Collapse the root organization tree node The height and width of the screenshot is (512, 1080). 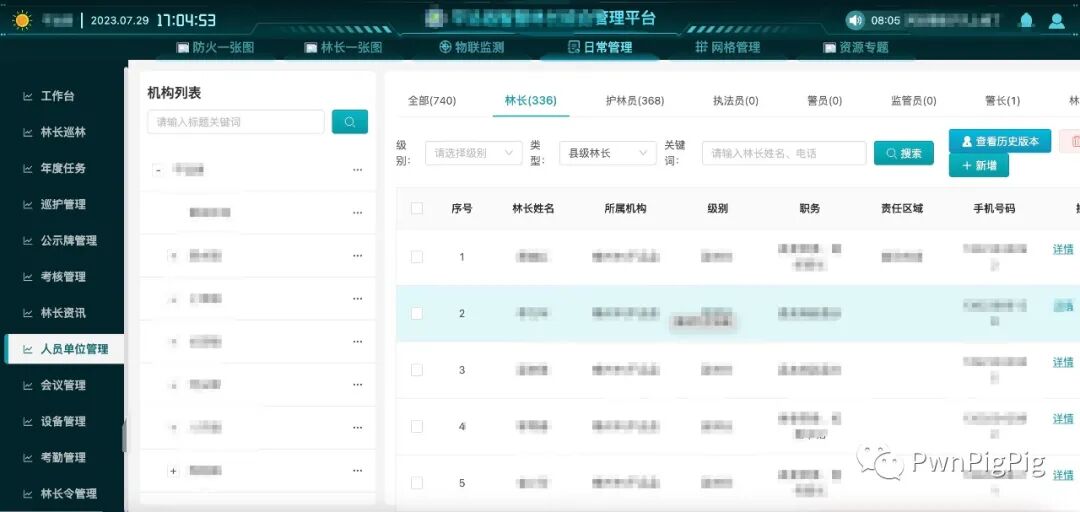tap(158, 170)
